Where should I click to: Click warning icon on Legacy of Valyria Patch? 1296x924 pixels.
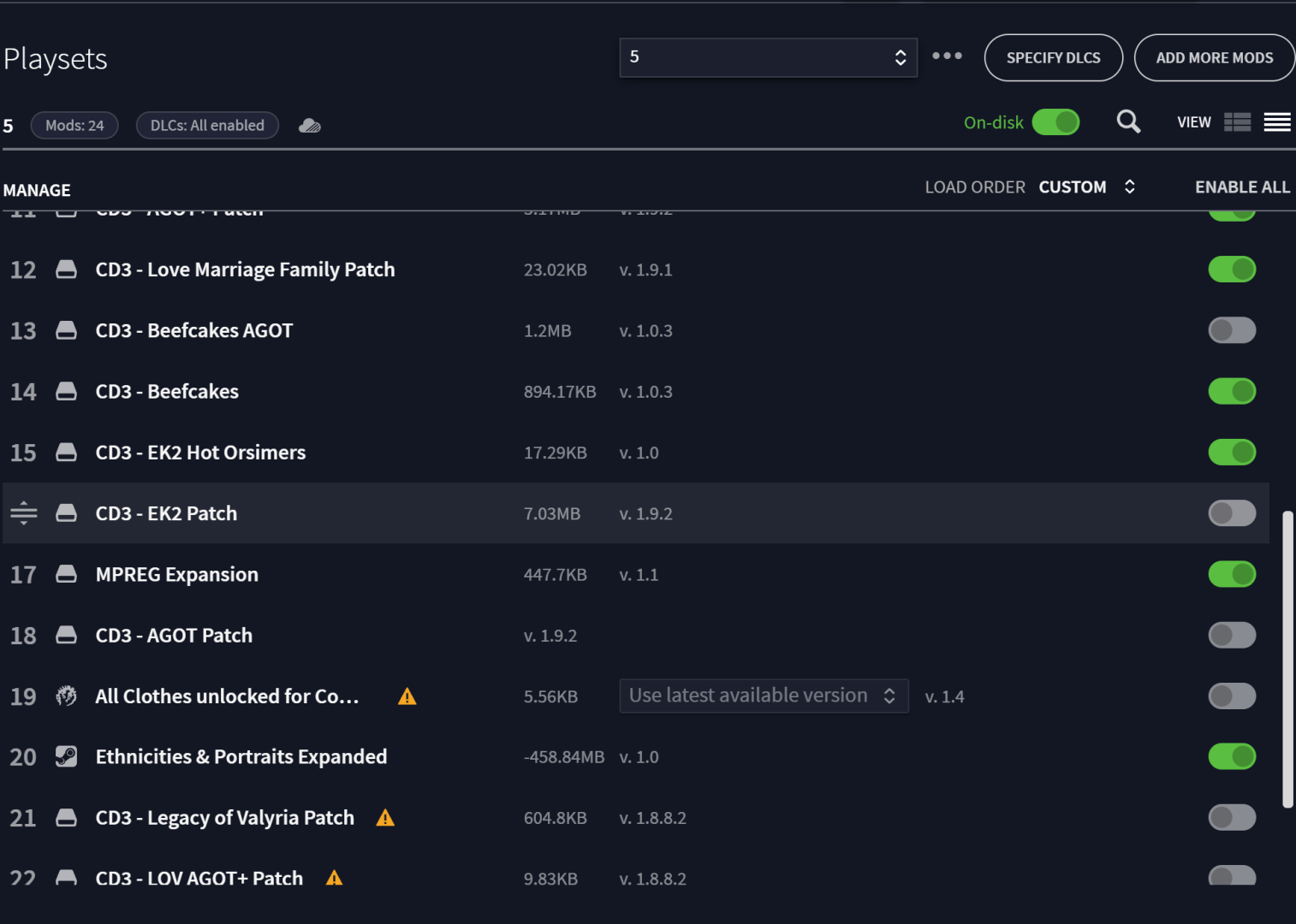point(385,818)
